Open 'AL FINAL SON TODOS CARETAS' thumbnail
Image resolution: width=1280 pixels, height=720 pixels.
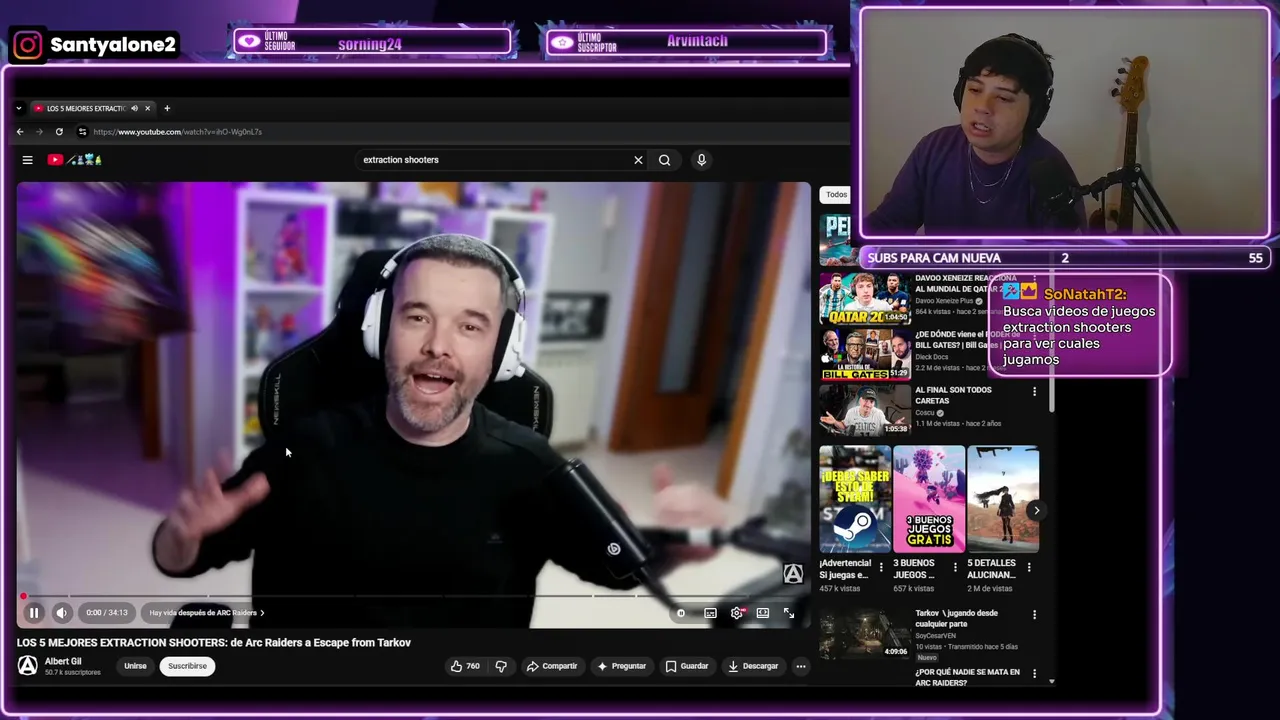[x=865, y=410]
